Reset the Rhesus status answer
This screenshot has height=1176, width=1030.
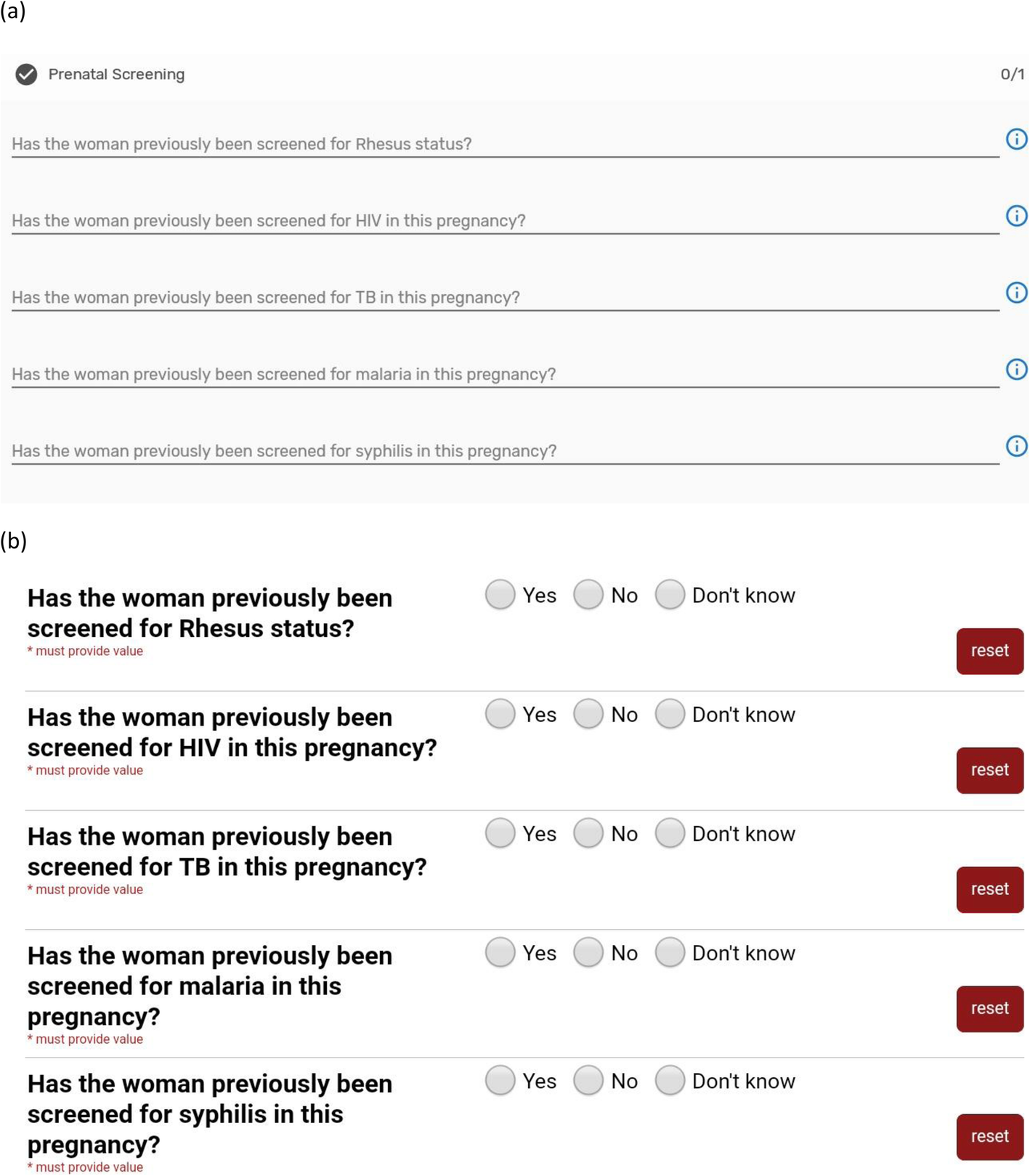(x=989, y=651)
